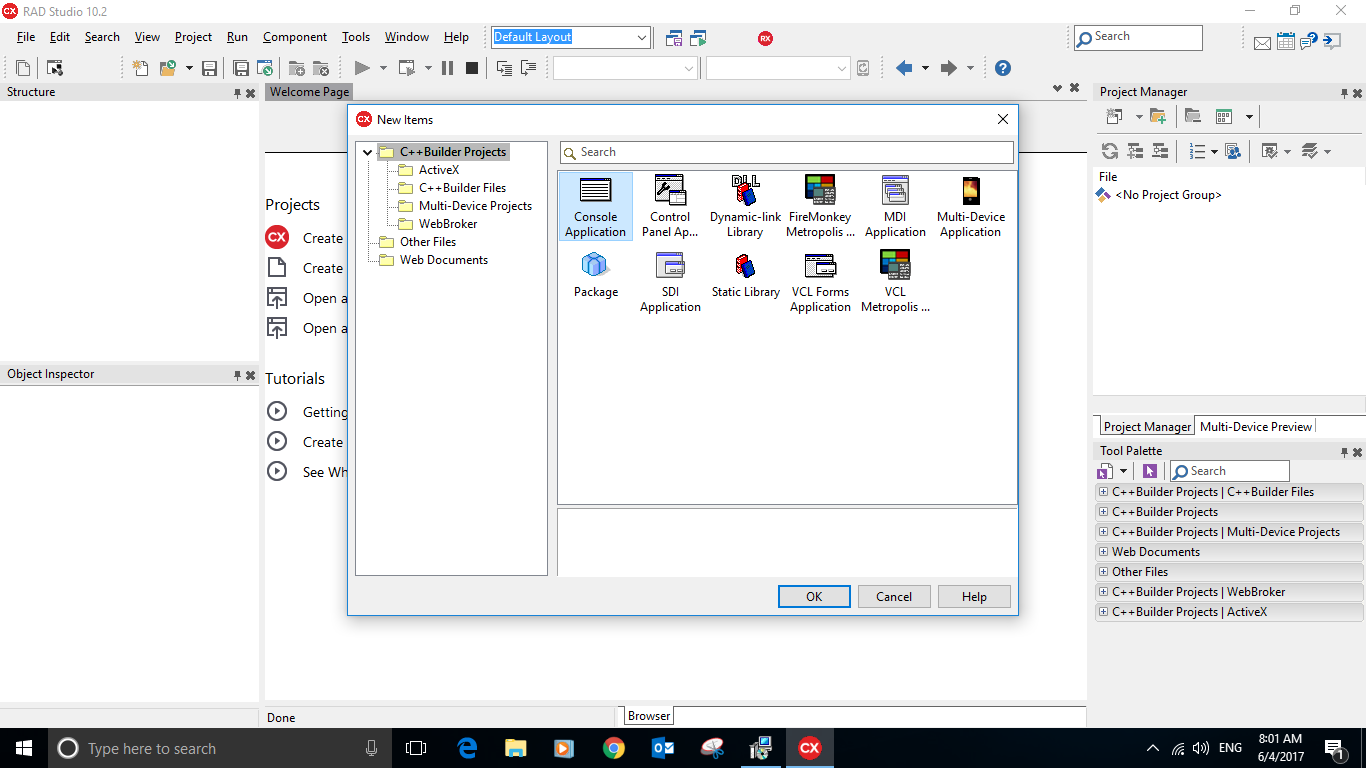Open Microsoft Edge from the taskbar
This screenshot has height=768, width=1366.
[x=467, y=748]
